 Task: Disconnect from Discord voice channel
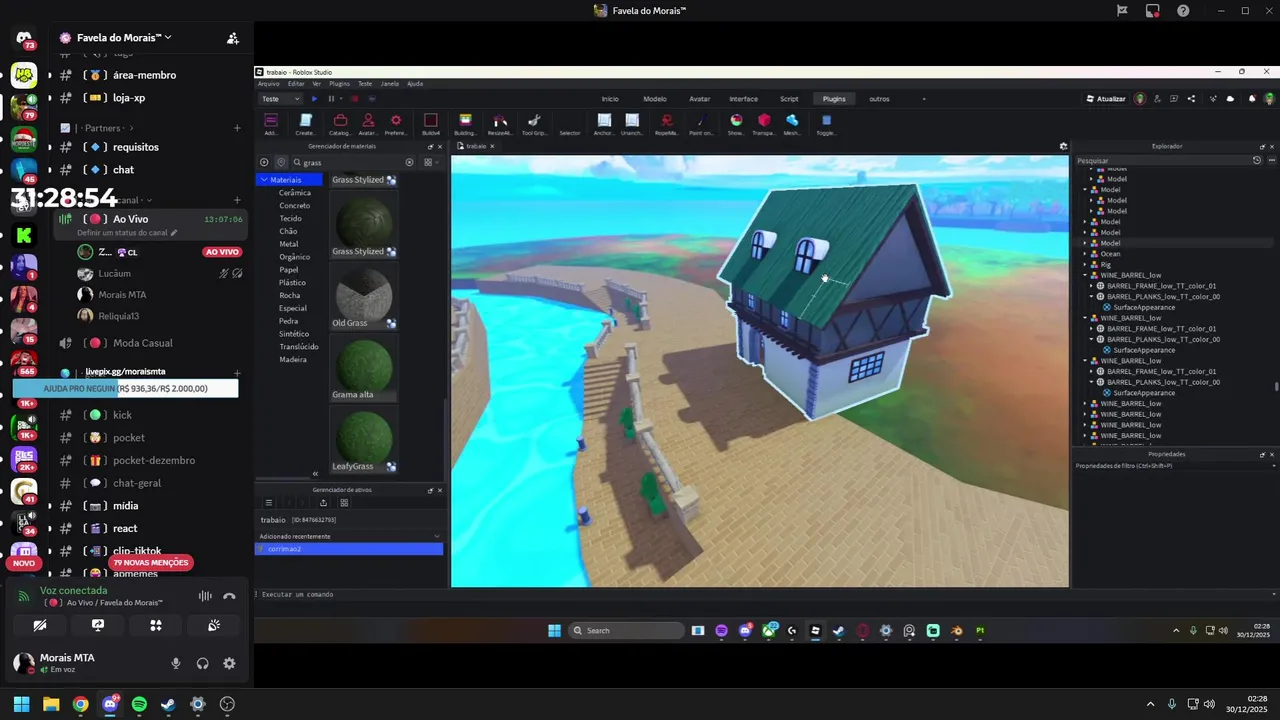tap(229, 596)
